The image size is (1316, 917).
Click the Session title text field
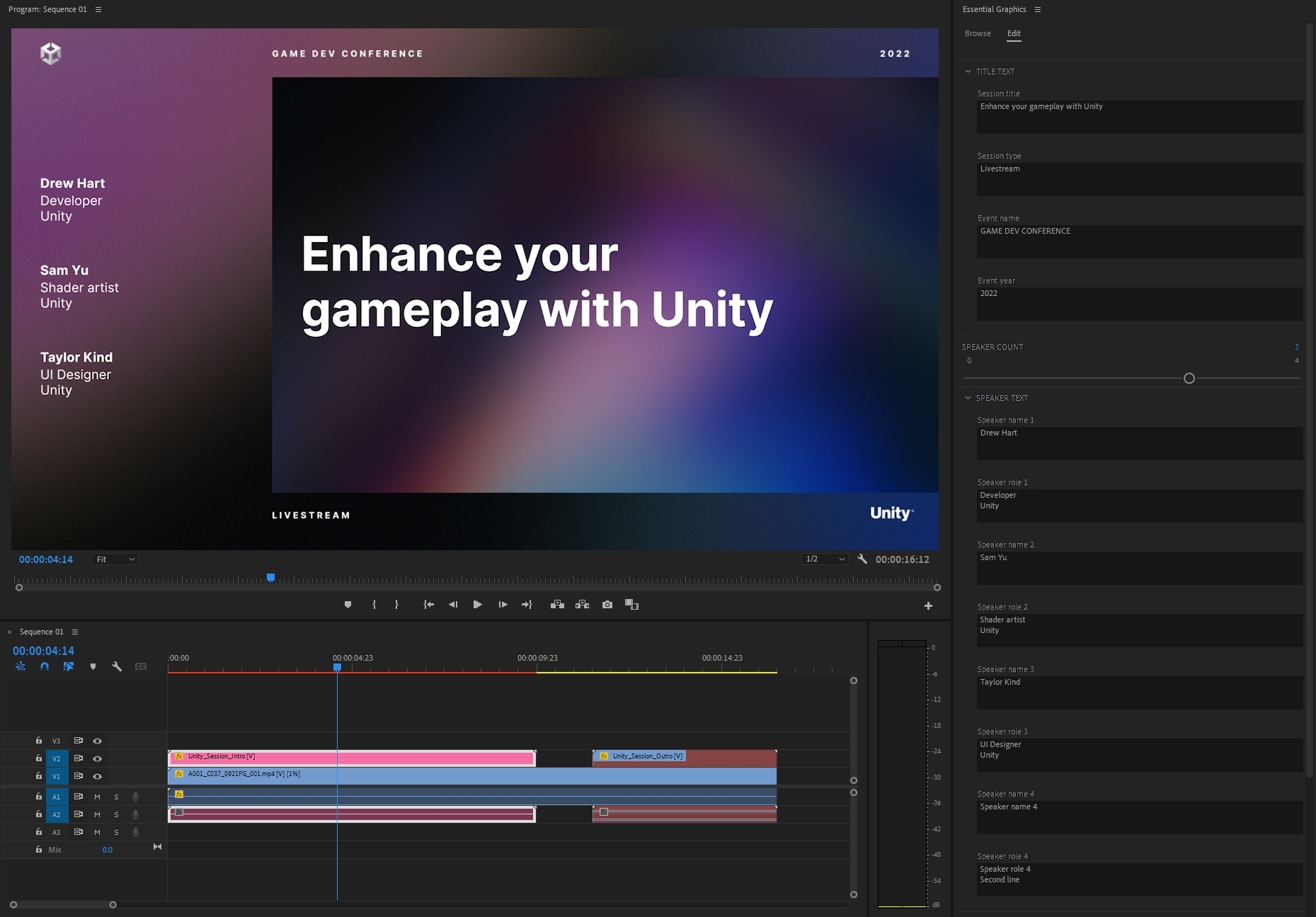[x=1140, y=116]
